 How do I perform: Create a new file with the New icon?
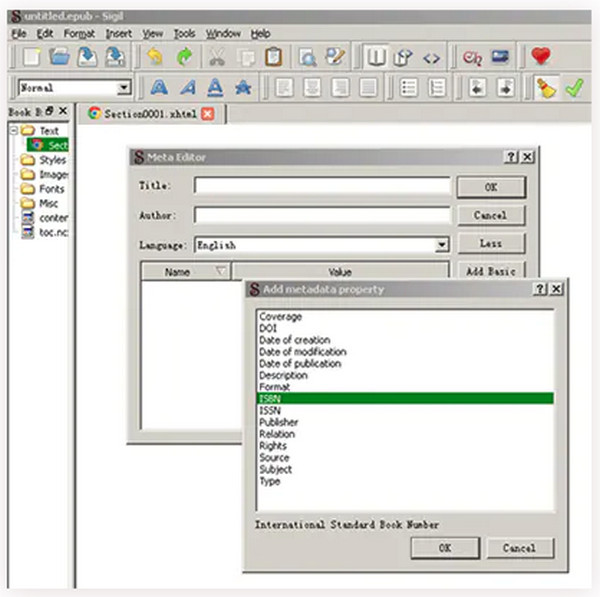(32, 57)
